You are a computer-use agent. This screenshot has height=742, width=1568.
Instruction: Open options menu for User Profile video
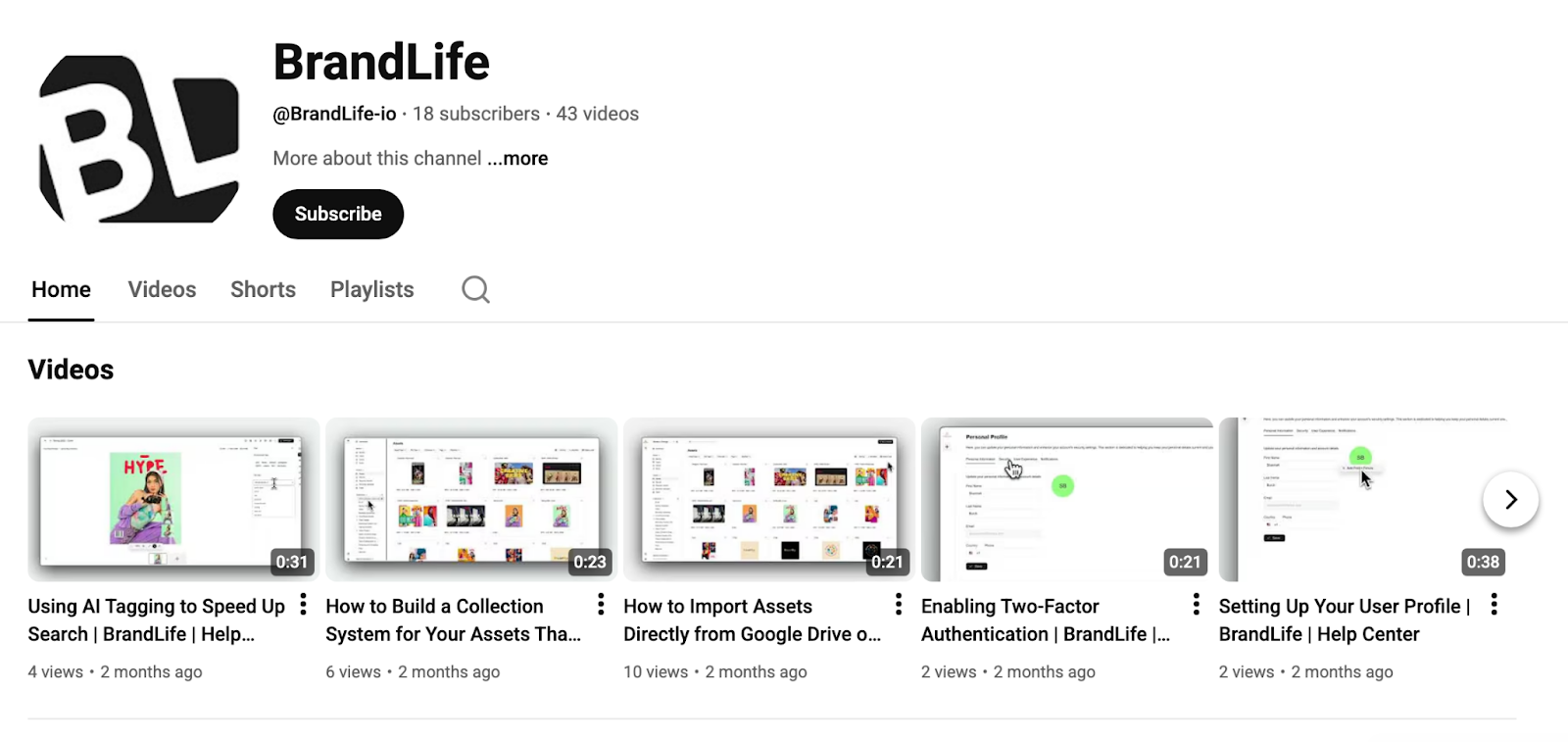click(x=1494, y=605)
